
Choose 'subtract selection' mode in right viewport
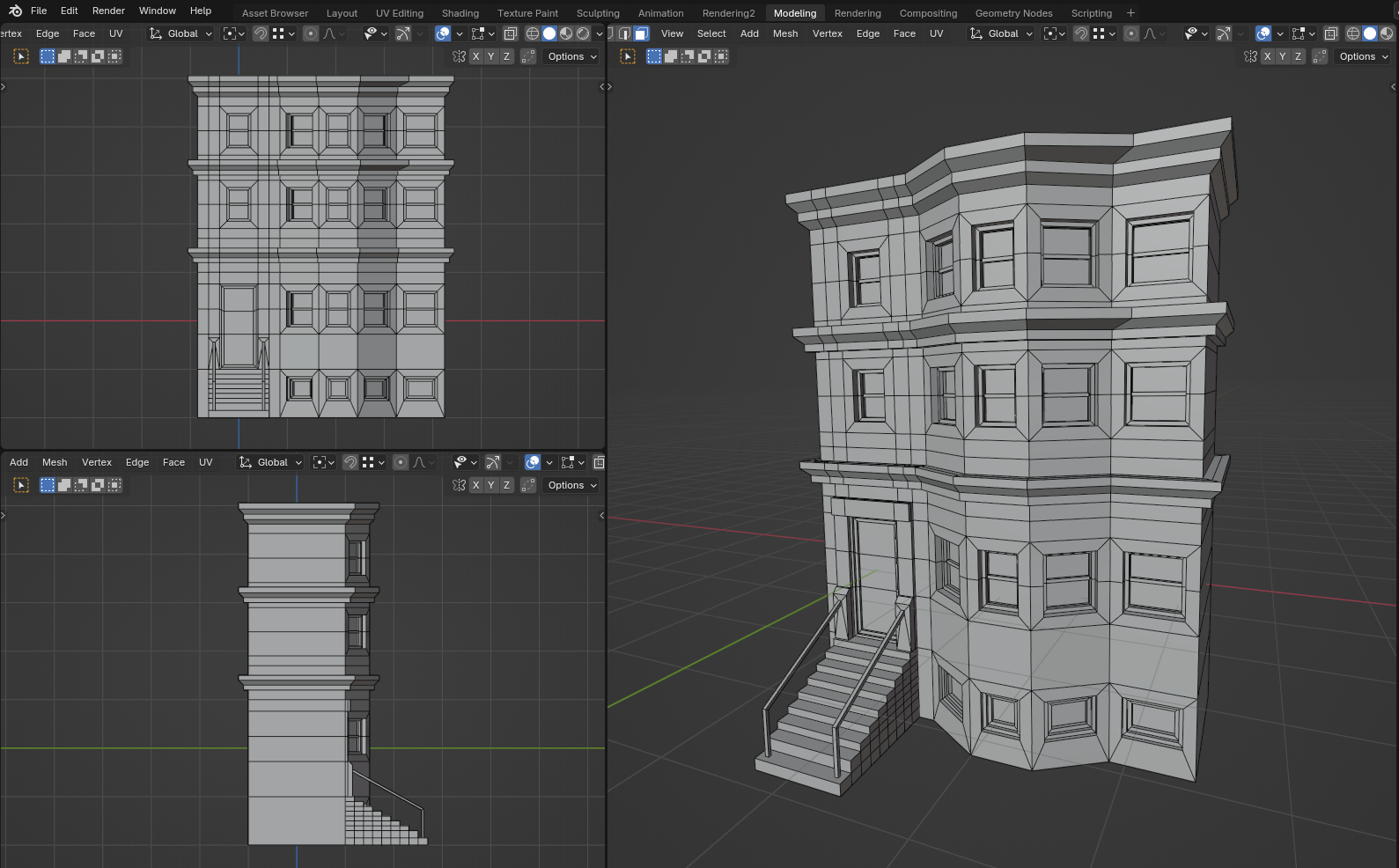(687, 56)
